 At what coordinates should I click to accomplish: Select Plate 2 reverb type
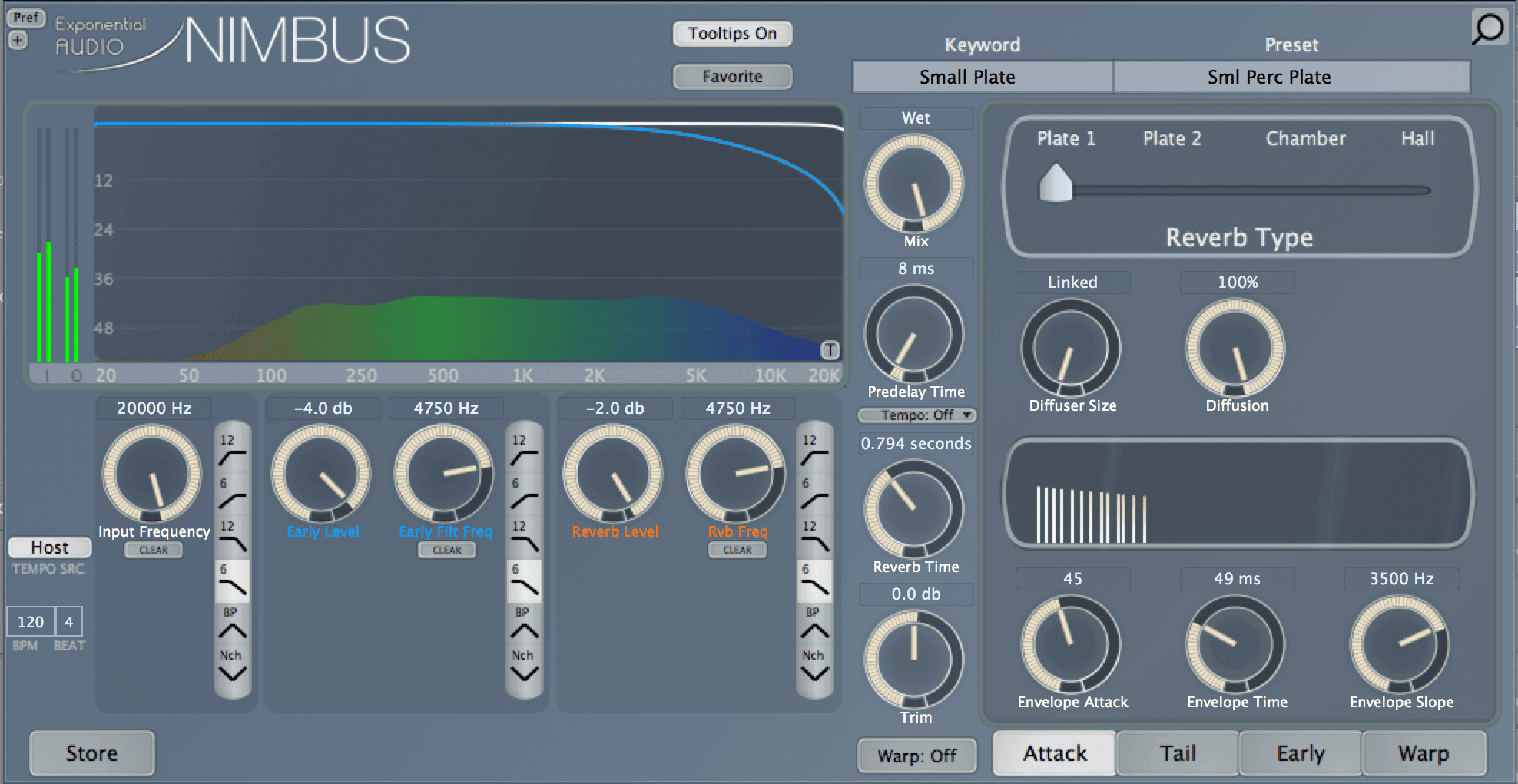(x=1172, y=139)
